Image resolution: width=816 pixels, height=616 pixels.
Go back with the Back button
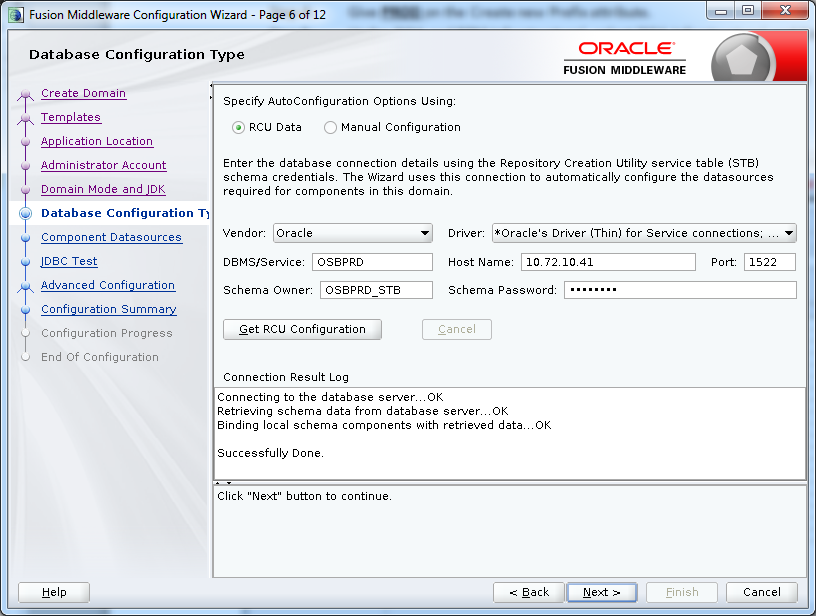point(529,592)
